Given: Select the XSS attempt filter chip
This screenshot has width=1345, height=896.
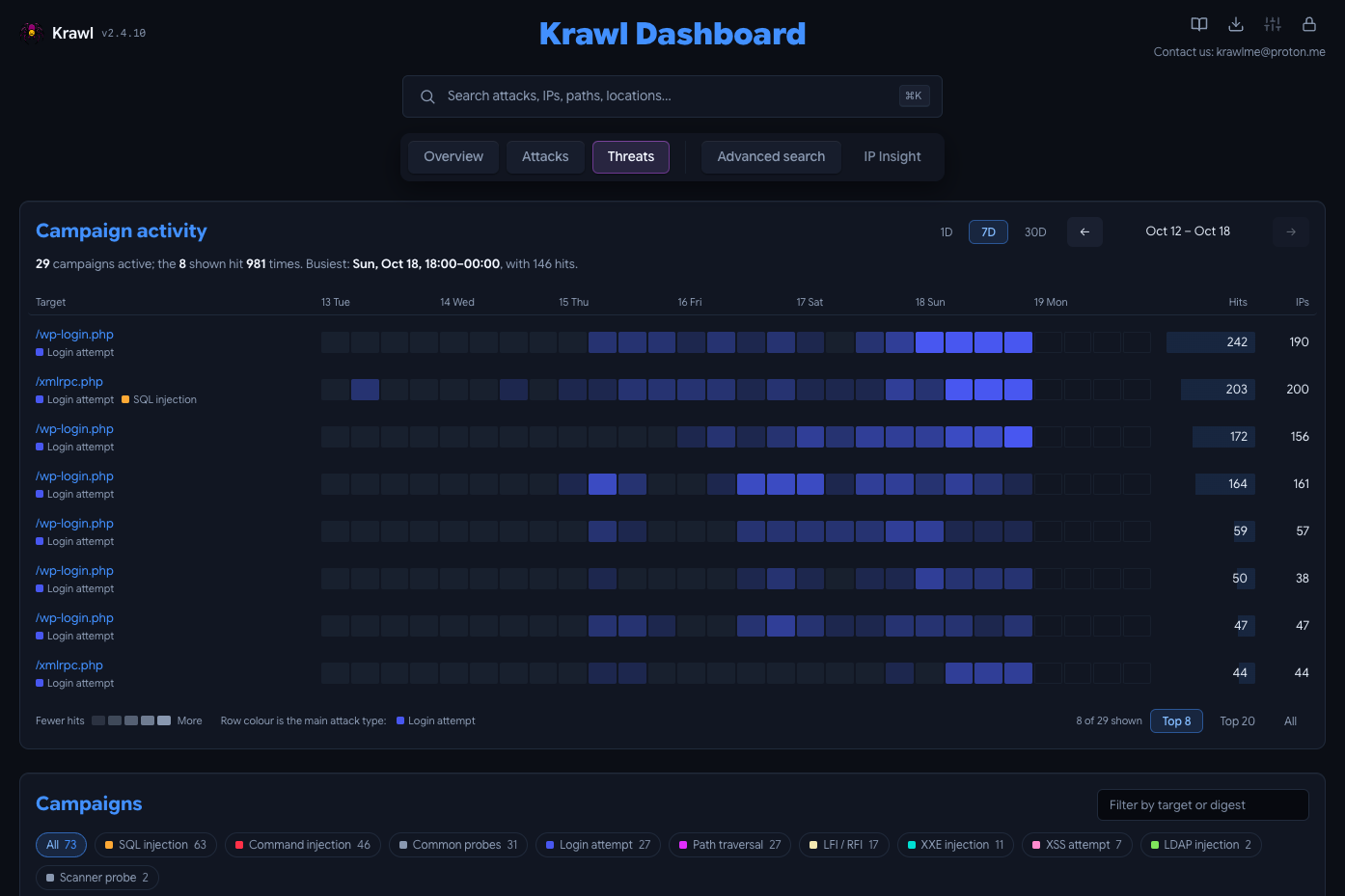Looking at the screenshot, I should pyautogui.click(x=1078, y=845).
